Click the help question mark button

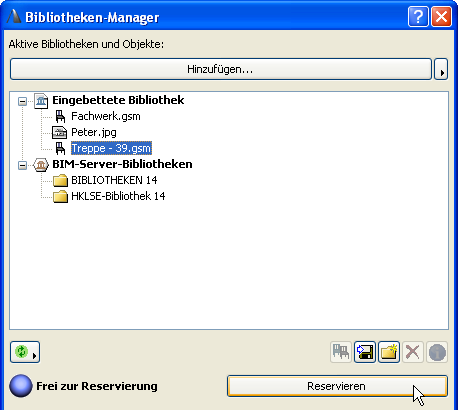pyautogui.click(x=418, y=16)
